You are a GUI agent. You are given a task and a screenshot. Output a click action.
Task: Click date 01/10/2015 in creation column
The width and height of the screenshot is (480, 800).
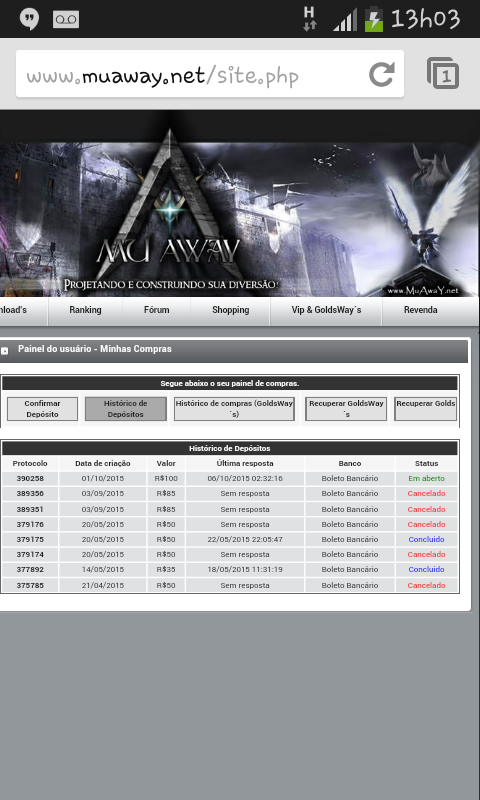[103, 479]
